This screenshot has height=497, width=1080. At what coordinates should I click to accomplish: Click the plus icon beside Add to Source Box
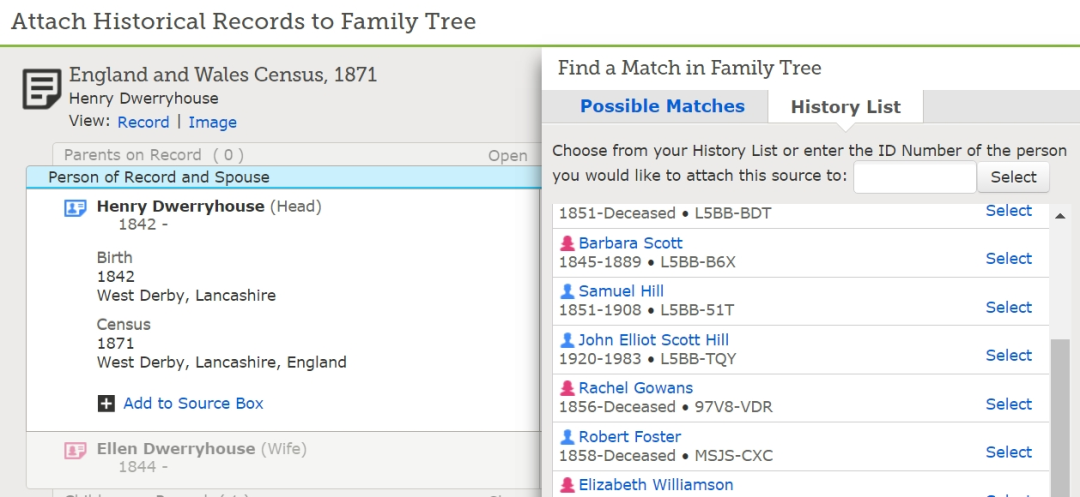point(106,404)
